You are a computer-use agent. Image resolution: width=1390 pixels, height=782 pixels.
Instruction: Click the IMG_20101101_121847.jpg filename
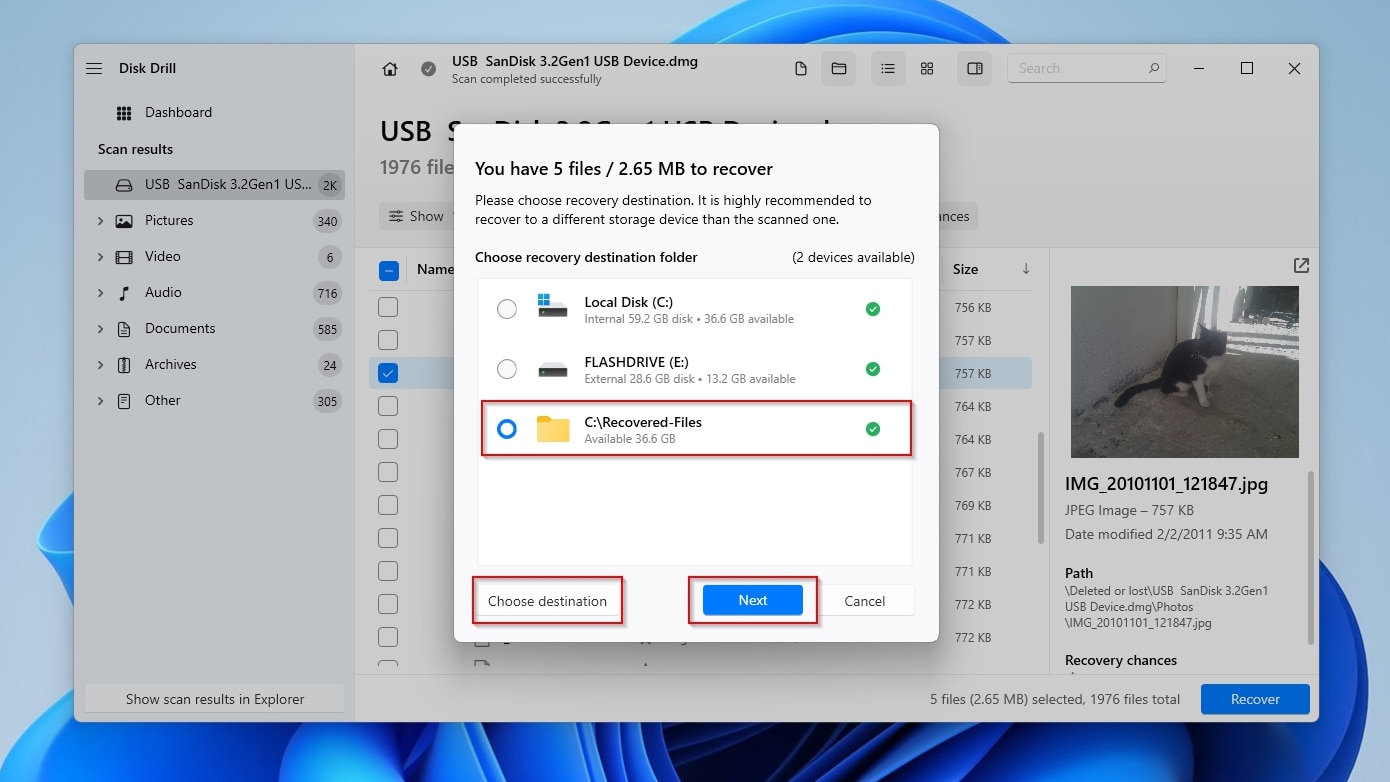click(x=1166, y=484)
